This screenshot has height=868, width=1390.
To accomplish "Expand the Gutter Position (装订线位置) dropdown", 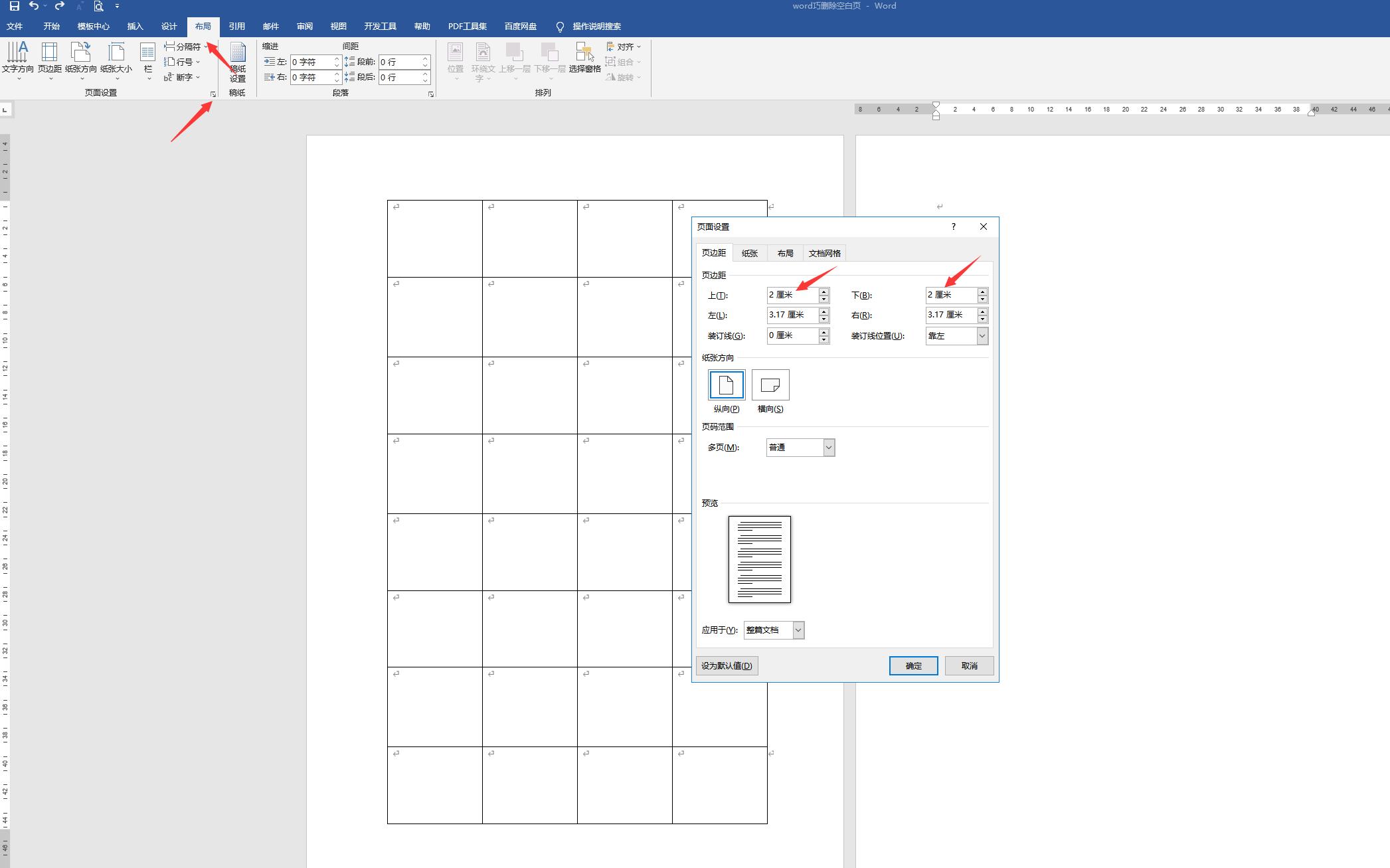I will point(982,336).
